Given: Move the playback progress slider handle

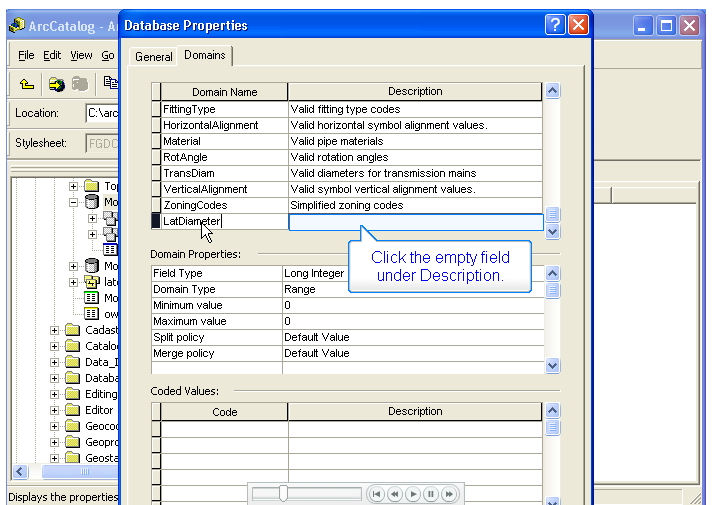Looking at the screenshot, I should tap(283, 494).
